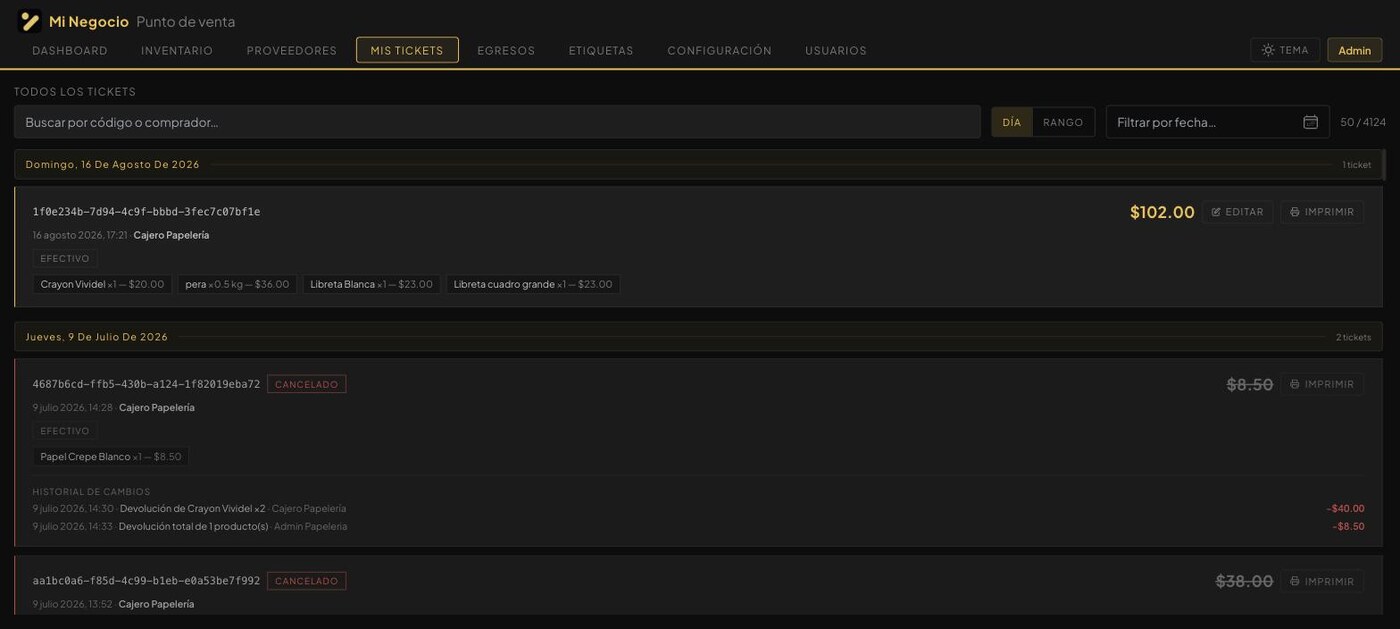The height and width of the screenshot is (629, 1400).
Task: Click ticket code aa1bc0a6-f85d-4c99-b1eb-e0a53be7f992
Action: tap(146, 581)
